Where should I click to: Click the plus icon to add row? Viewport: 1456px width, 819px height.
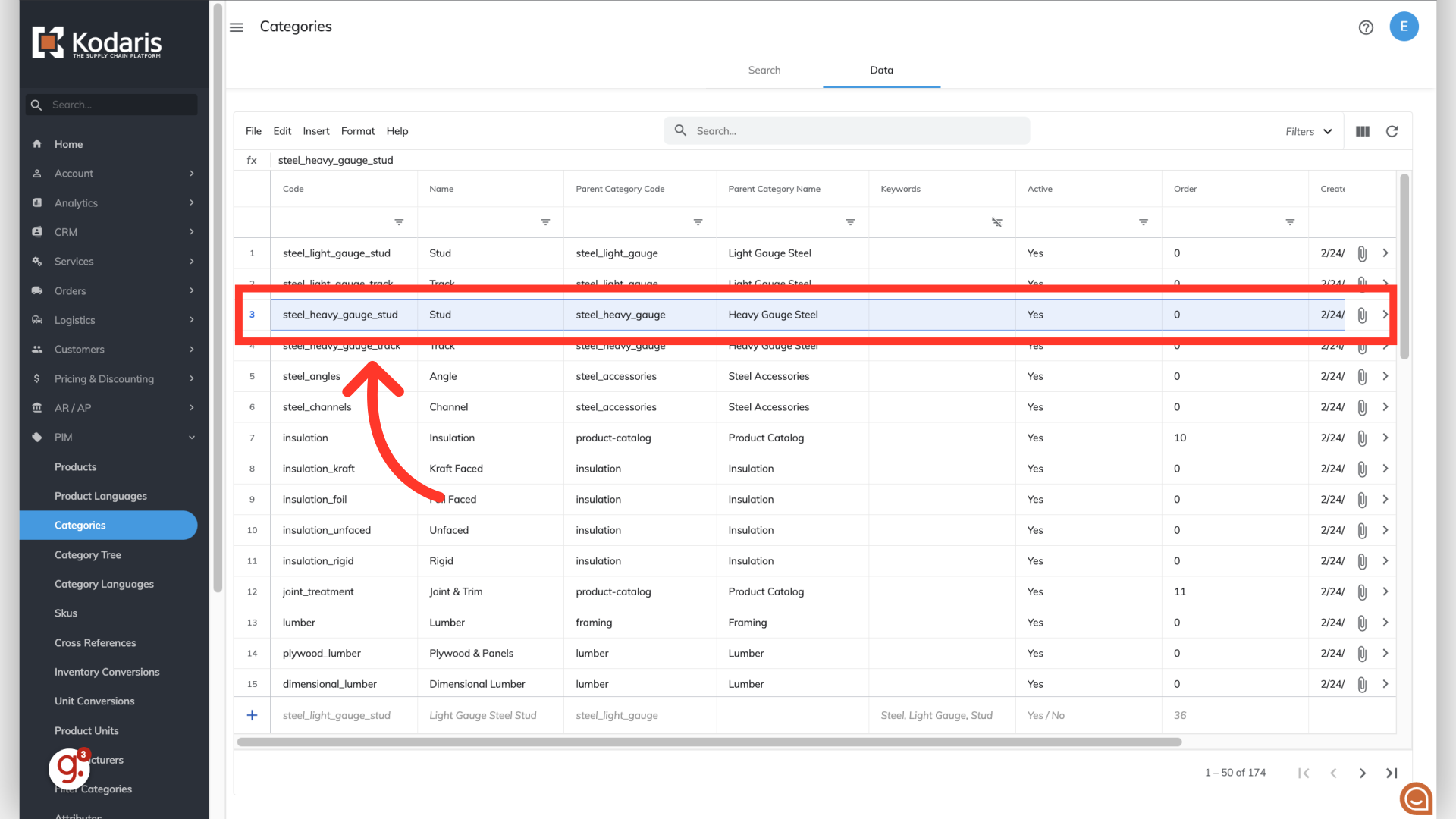pyautogui.click(x=252, y=715)
